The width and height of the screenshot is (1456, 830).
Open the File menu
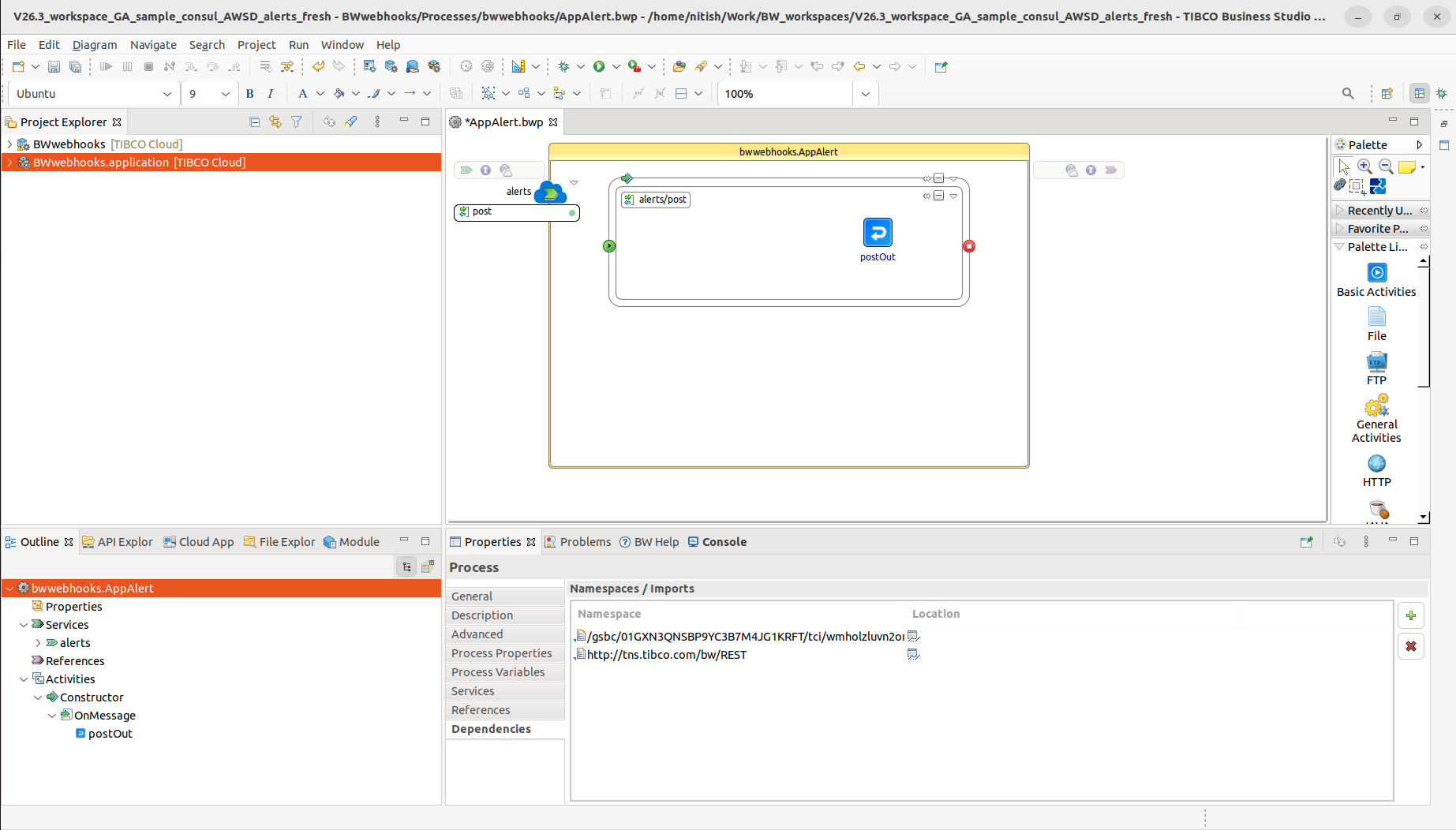click(16, 45)
